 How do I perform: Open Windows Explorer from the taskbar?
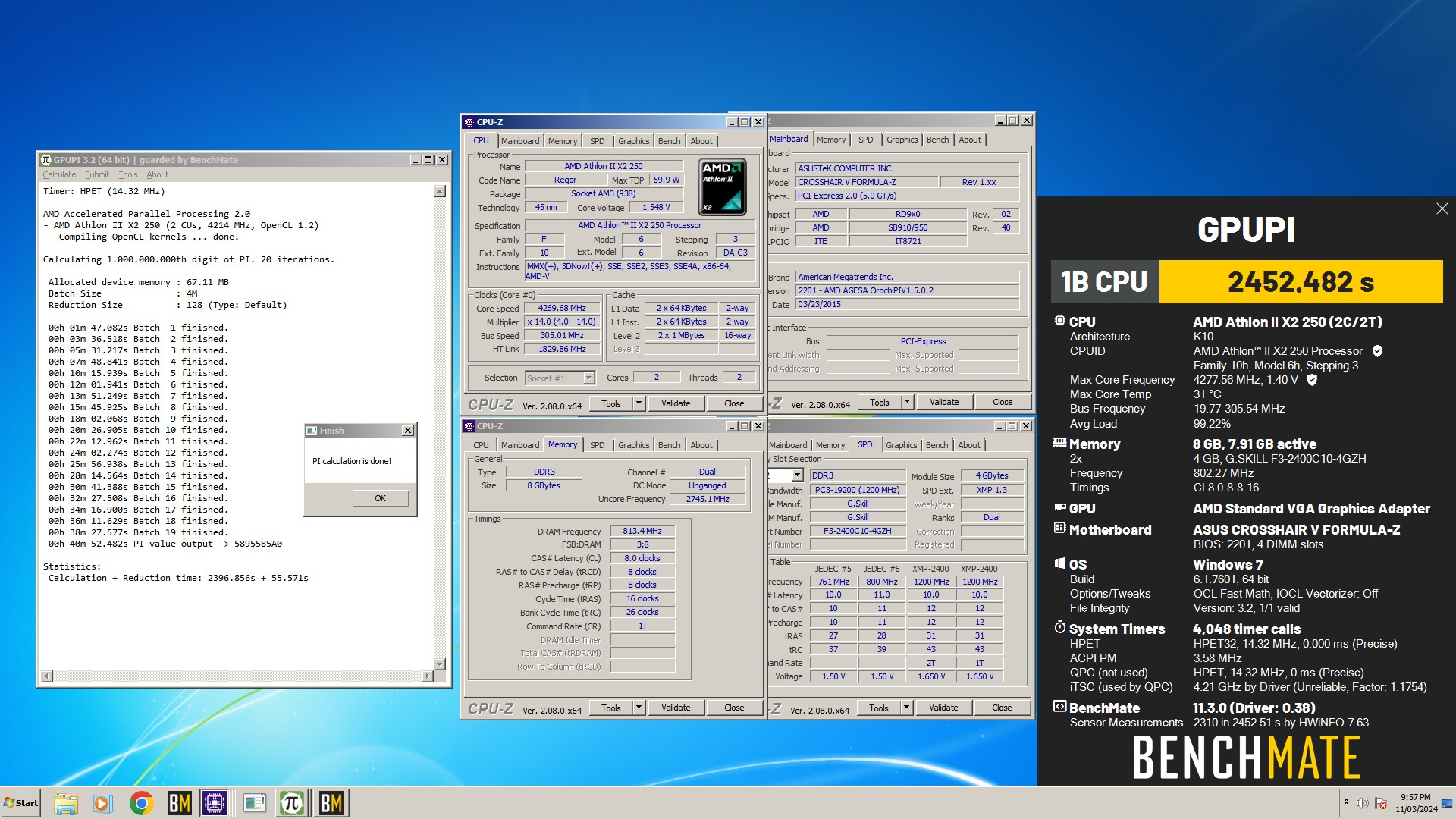point(66,803)
